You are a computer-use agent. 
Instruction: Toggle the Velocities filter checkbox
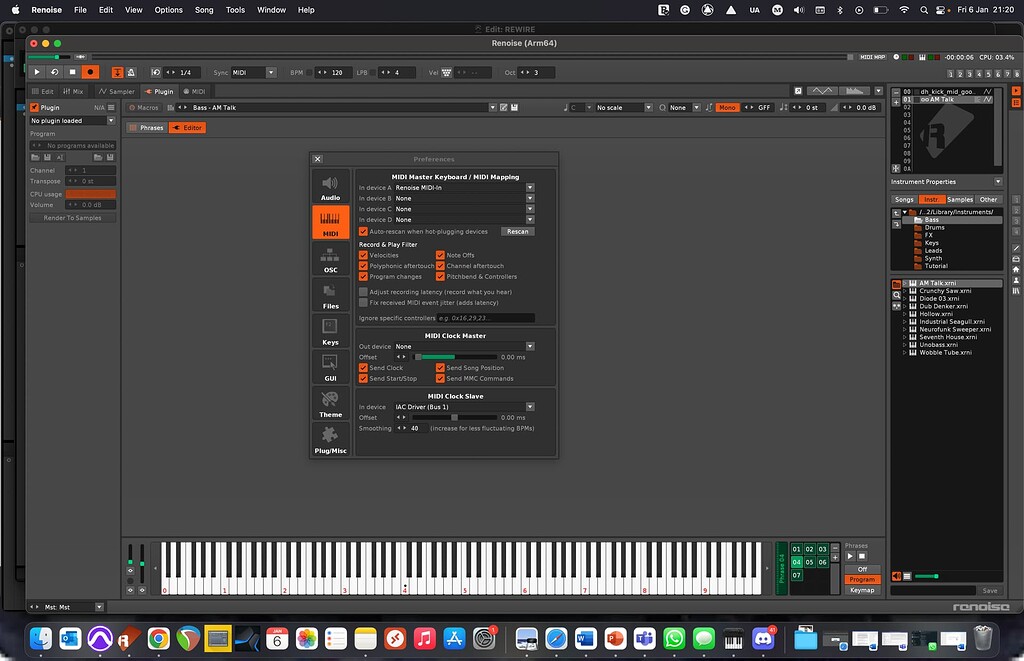(363, 255)
